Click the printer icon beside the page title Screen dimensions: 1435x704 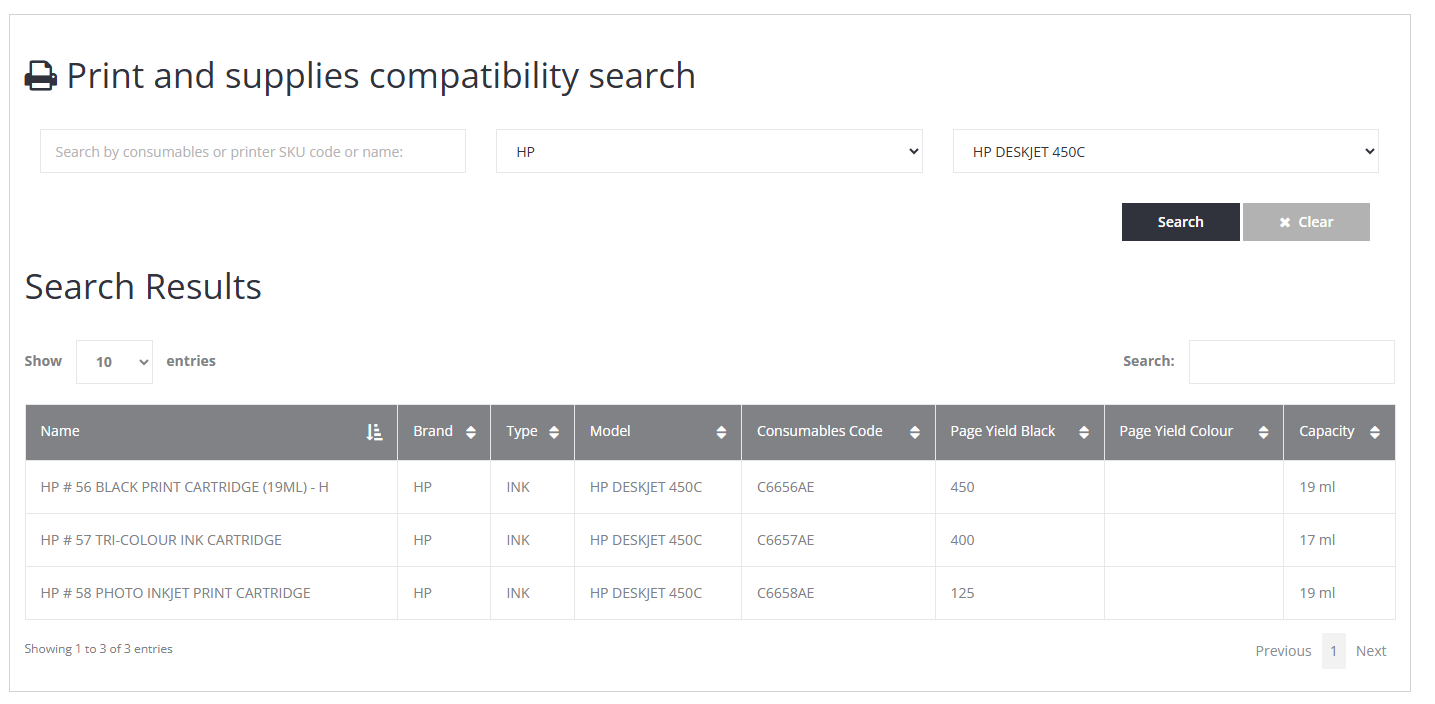(41, 76)
